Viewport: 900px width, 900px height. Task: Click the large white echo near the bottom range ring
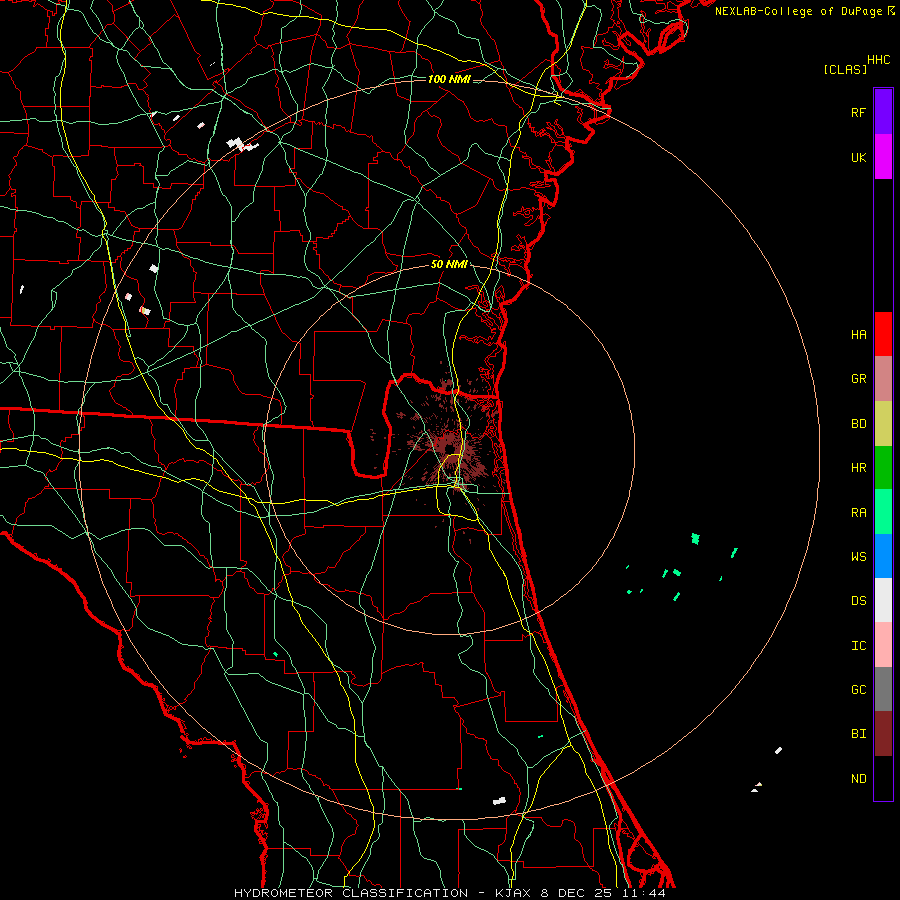tap(499, 801)
